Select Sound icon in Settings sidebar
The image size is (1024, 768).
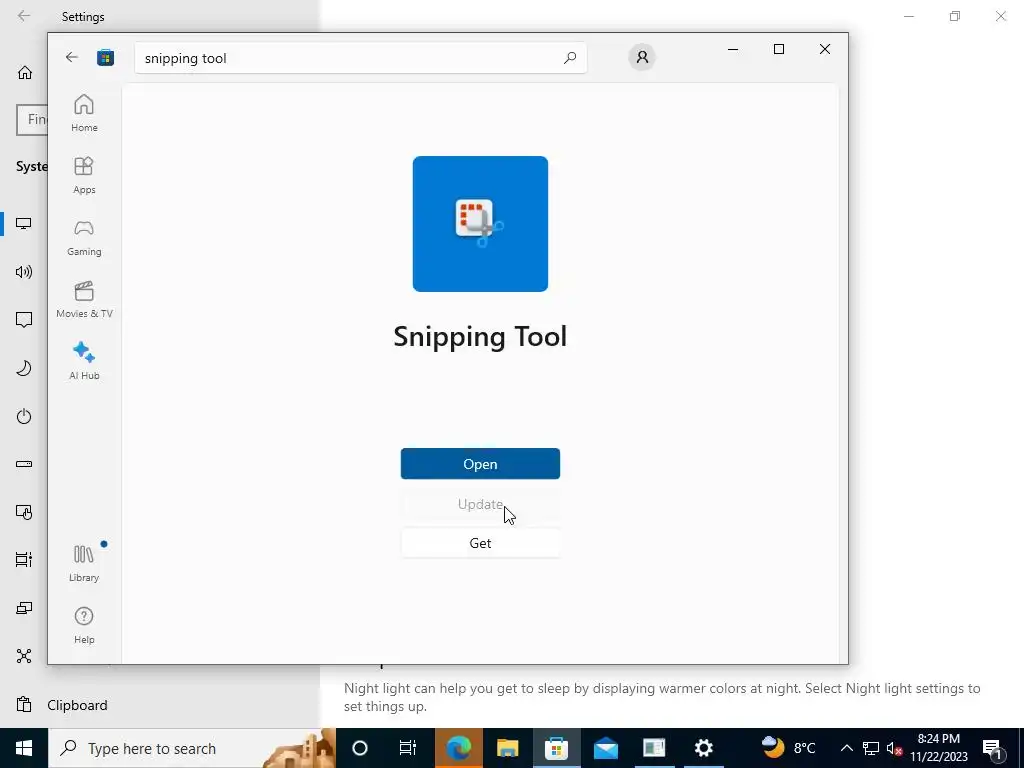pyautogui.click(x=24, y=272)
